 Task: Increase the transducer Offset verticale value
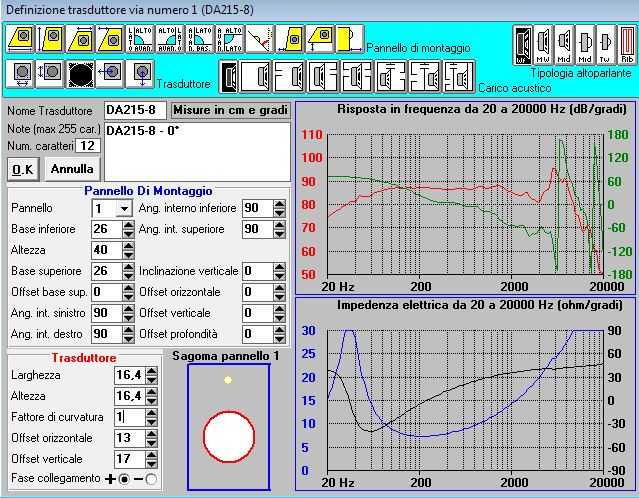pos(152,455)
